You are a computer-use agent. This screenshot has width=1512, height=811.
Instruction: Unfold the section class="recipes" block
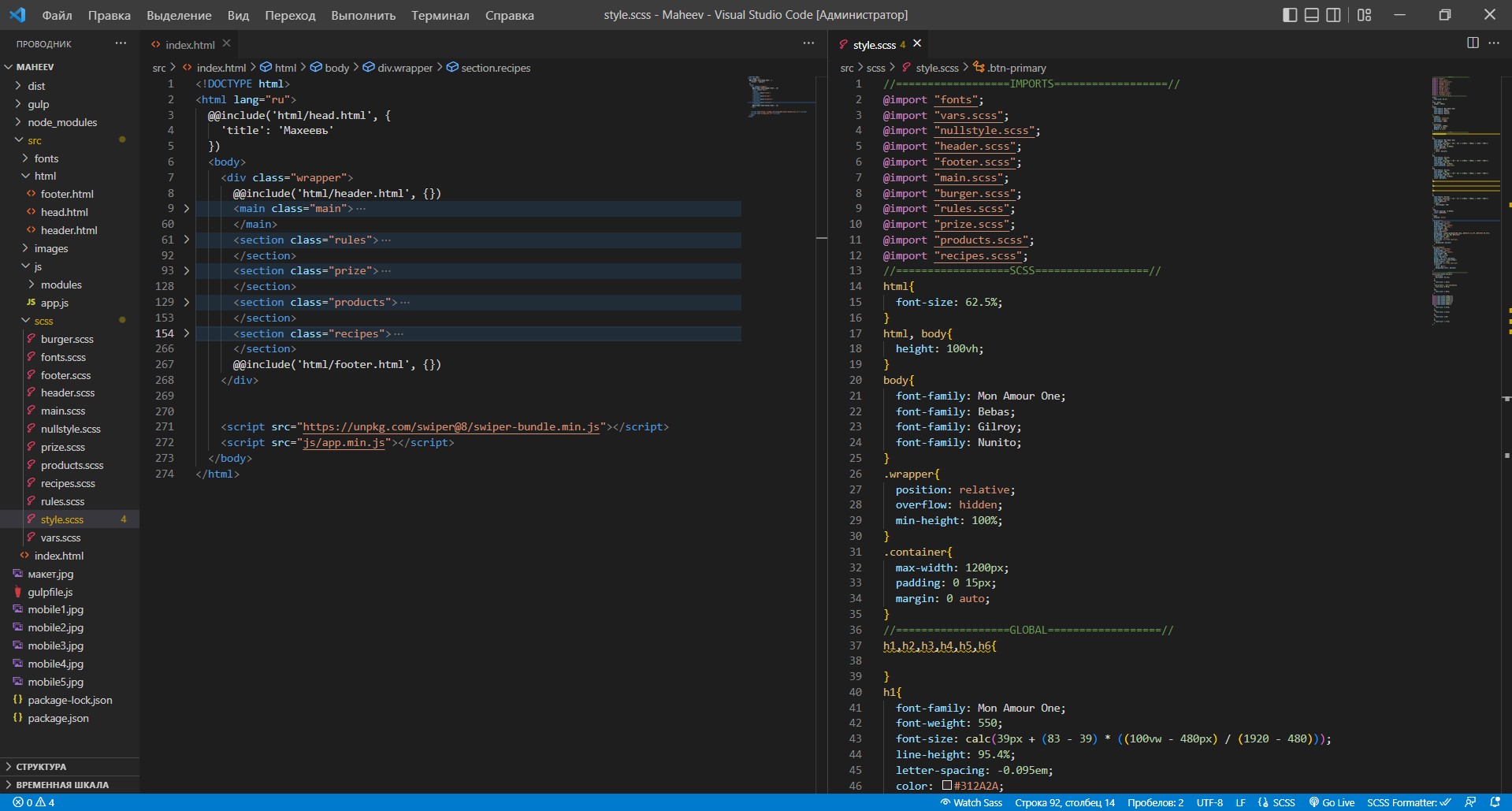click(187, 333)
